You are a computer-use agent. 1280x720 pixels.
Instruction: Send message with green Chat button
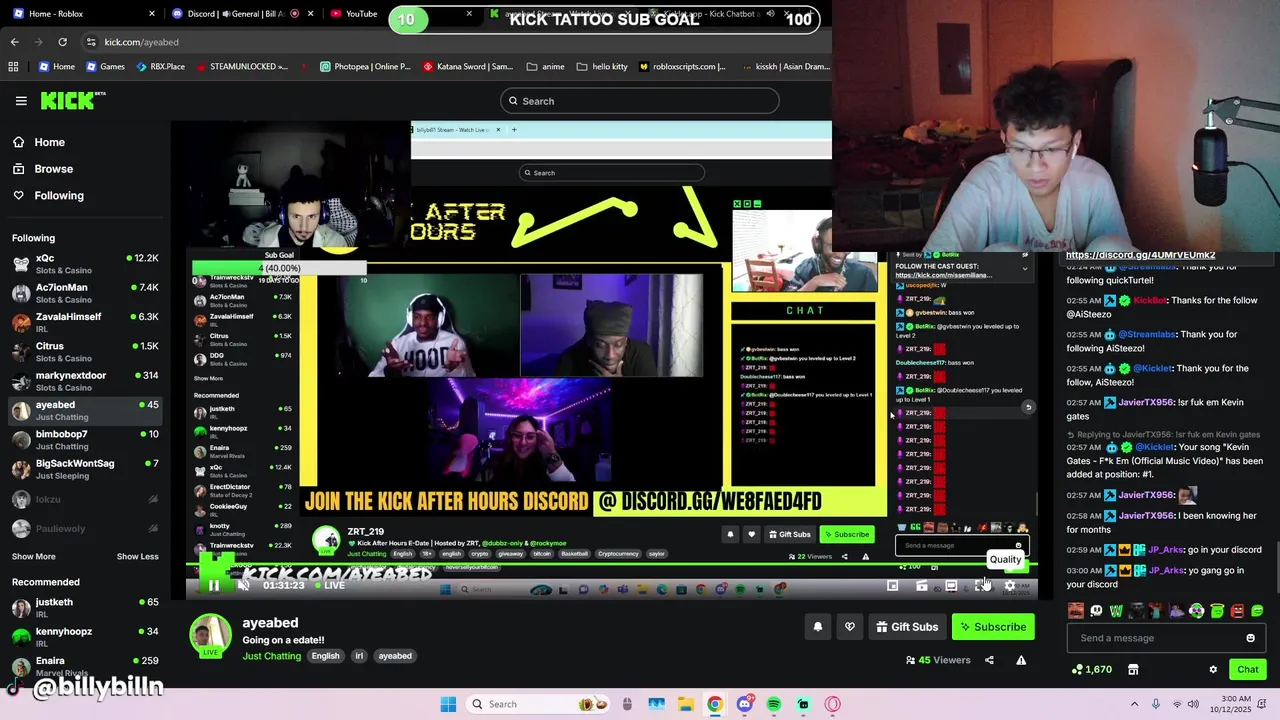[x=1247, y=669]
